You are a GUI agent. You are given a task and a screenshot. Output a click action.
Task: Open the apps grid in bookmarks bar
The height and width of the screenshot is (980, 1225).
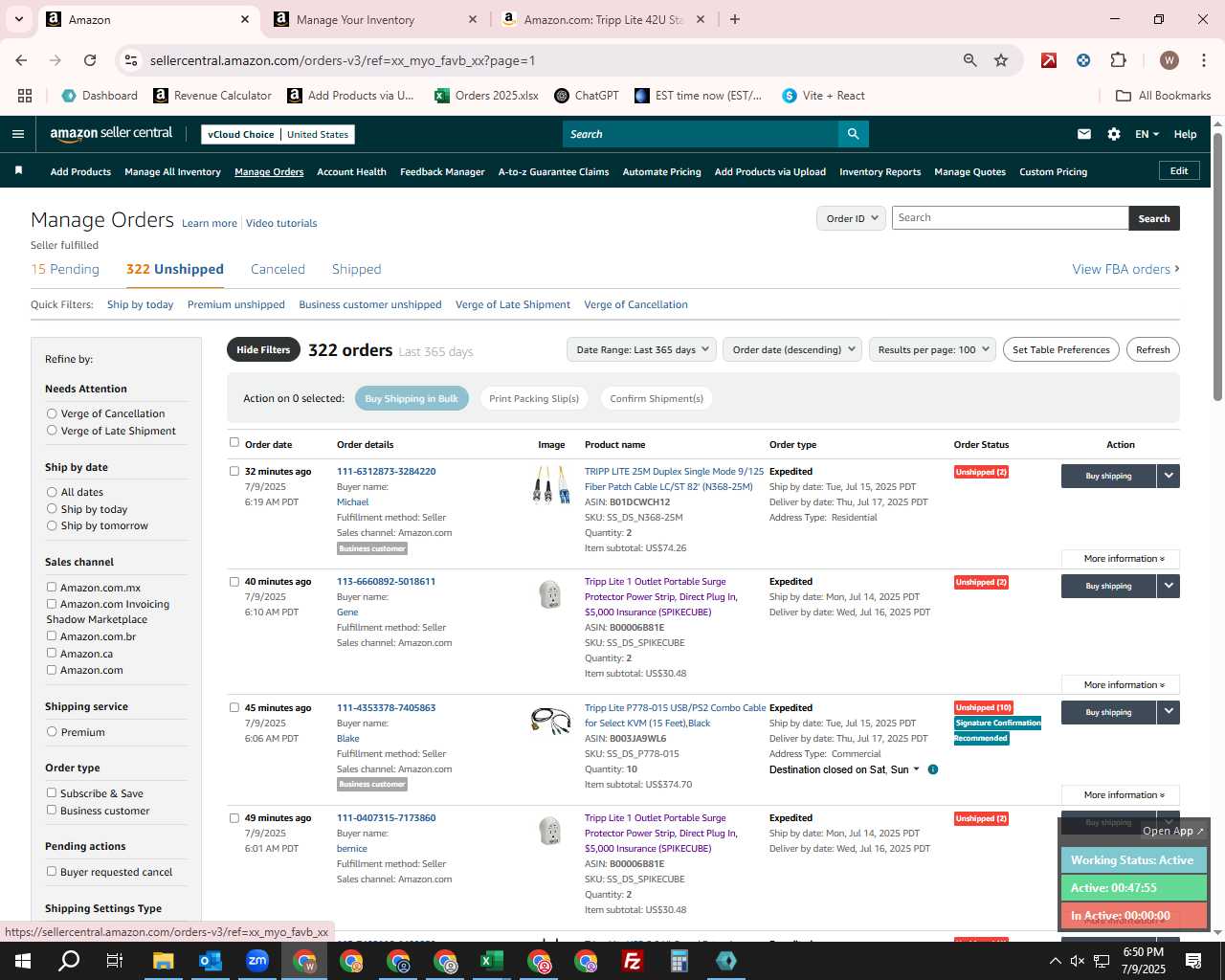25,96
